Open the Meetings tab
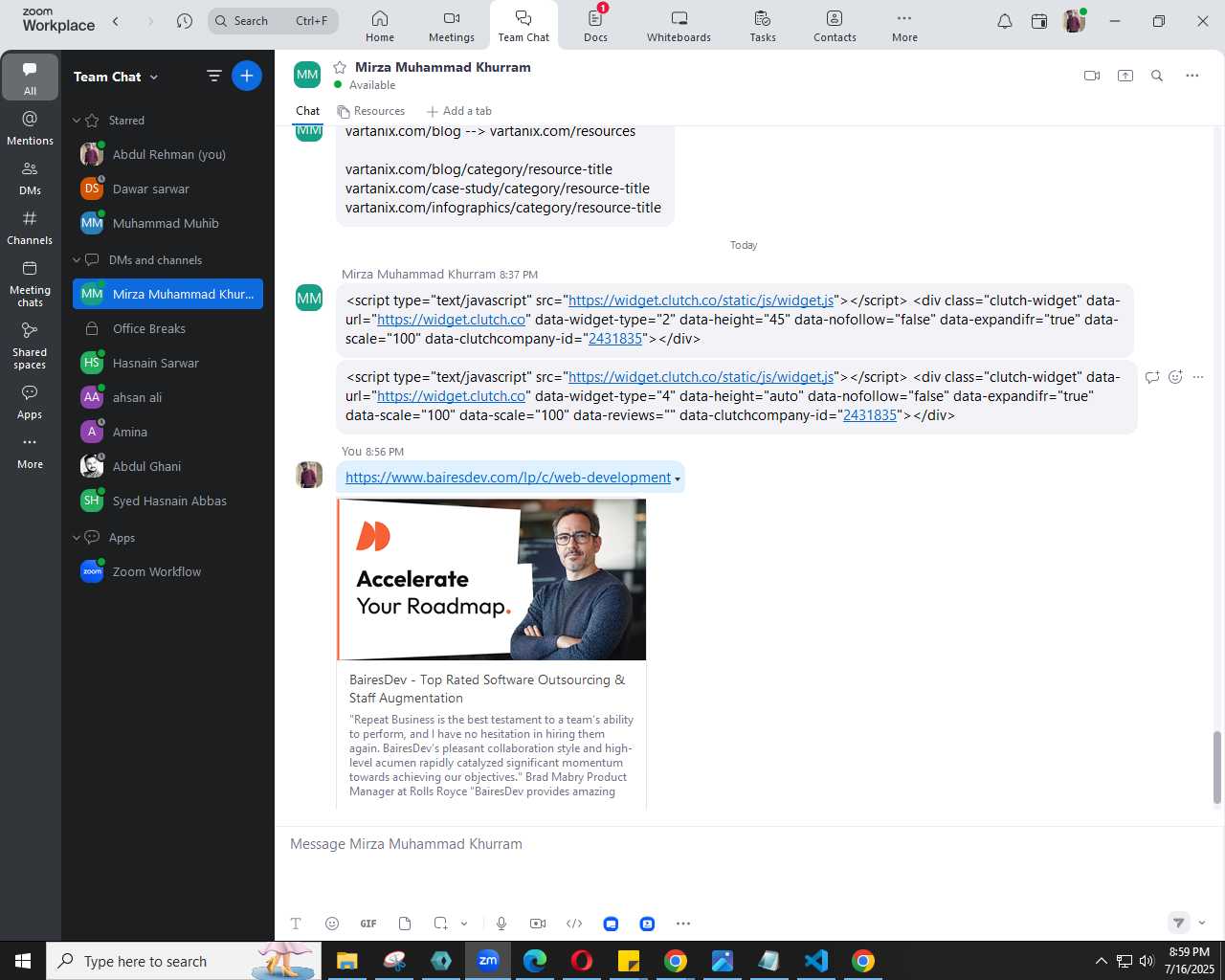 click(x=452, y=26)
